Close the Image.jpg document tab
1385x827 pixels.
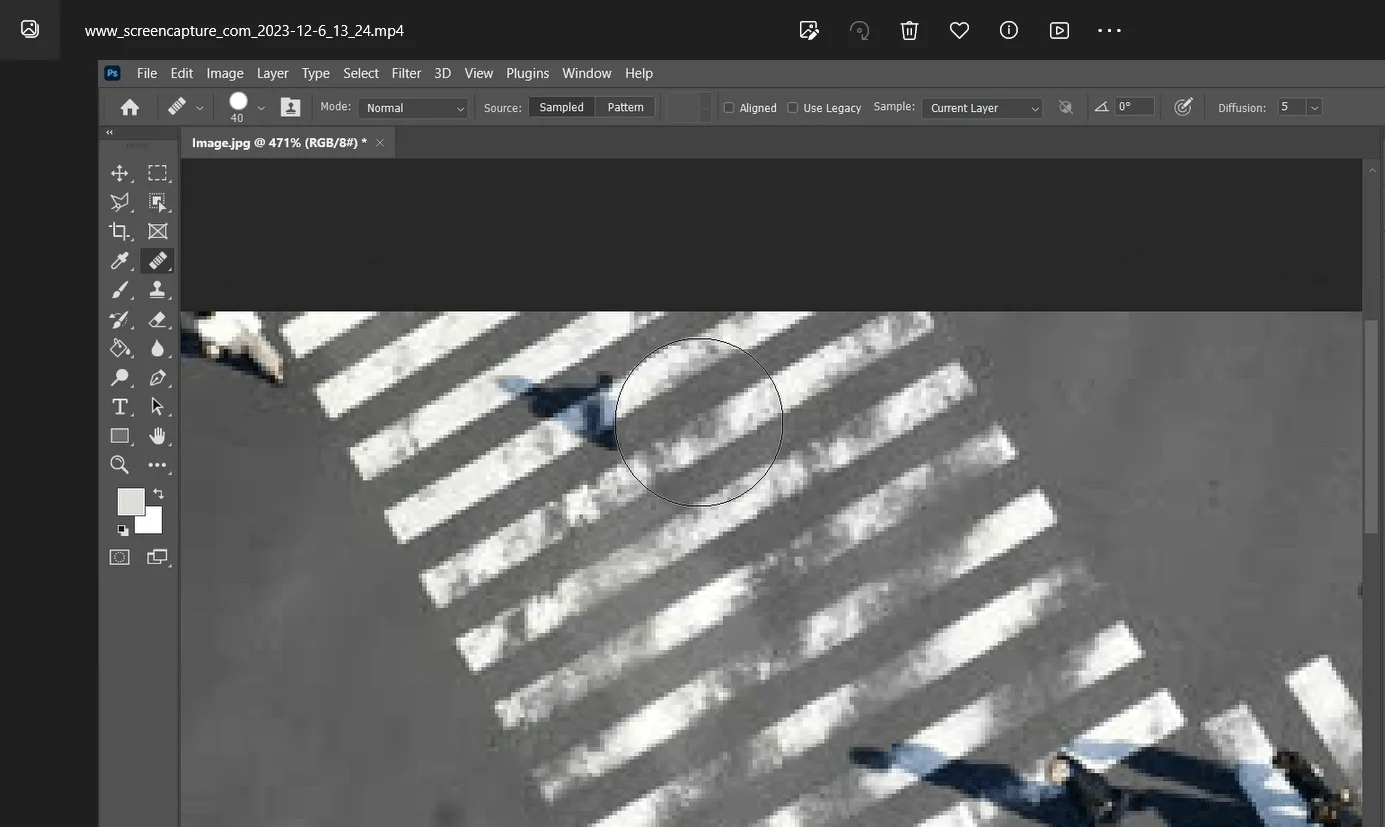click(x=380, y=143)
